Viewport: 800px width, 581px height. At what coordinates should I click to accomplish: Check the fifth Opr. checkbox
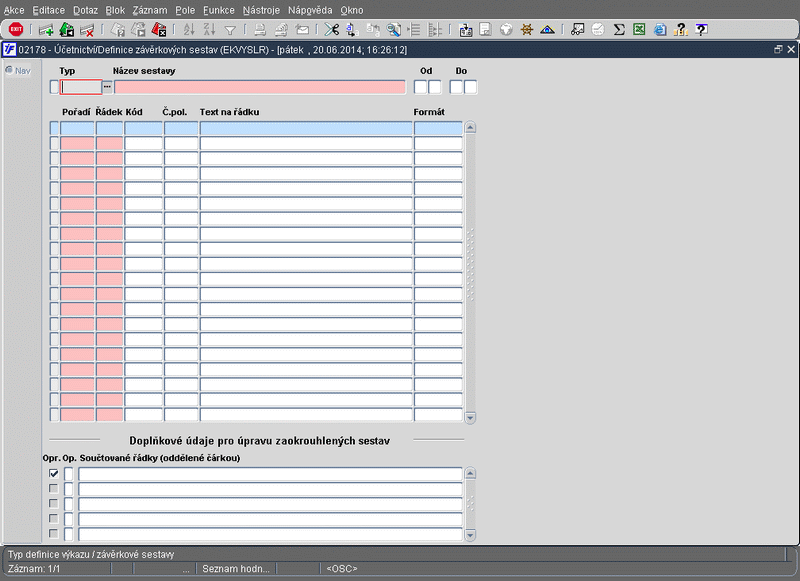(54, 534)
